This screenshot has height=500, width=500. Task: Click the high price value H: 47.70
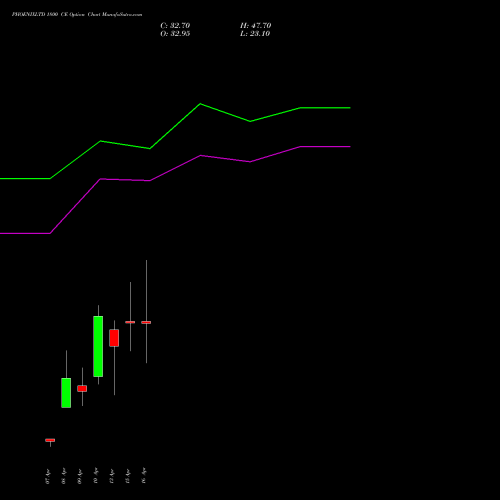pos(255,26)
